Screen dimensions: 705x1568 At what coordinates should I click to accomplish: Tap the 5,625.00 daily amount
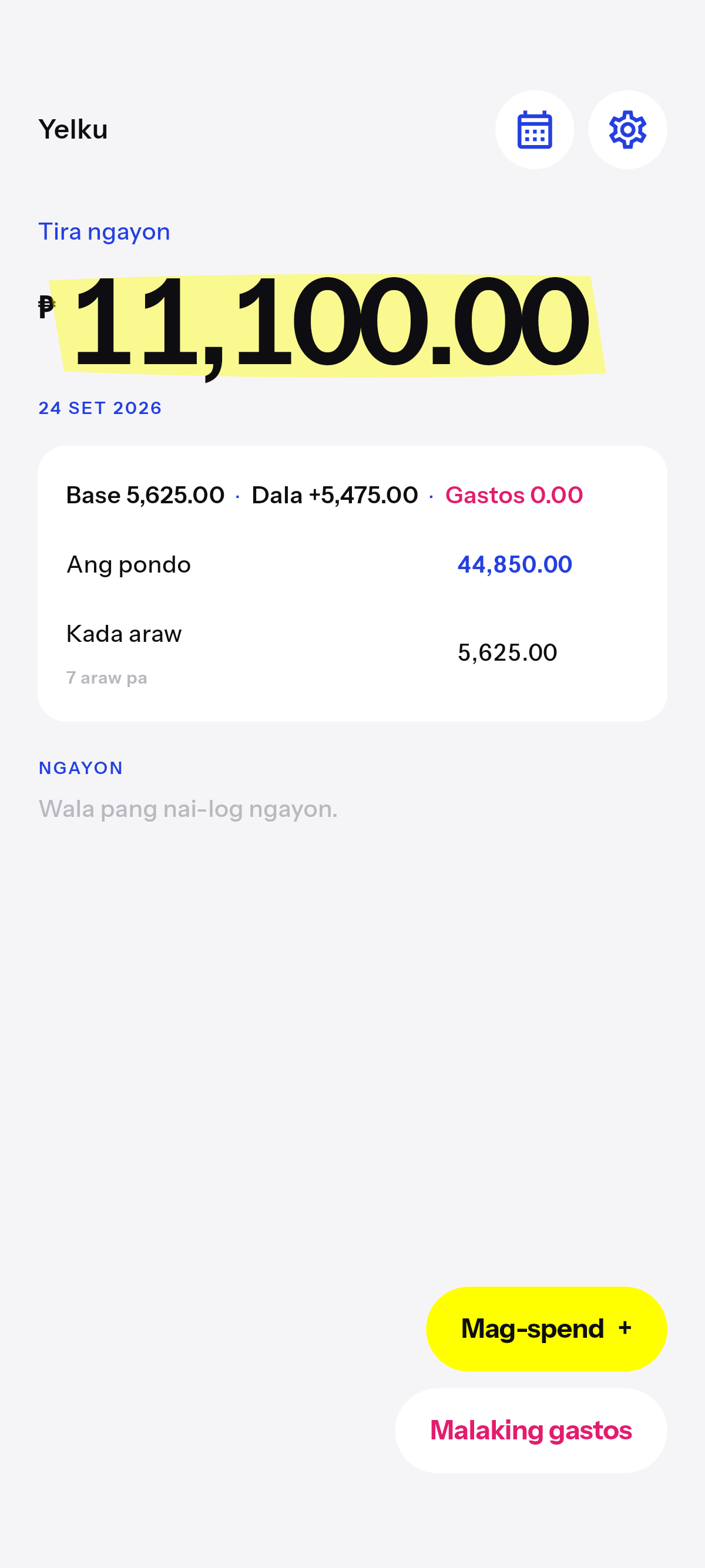[x=507, y=652]
